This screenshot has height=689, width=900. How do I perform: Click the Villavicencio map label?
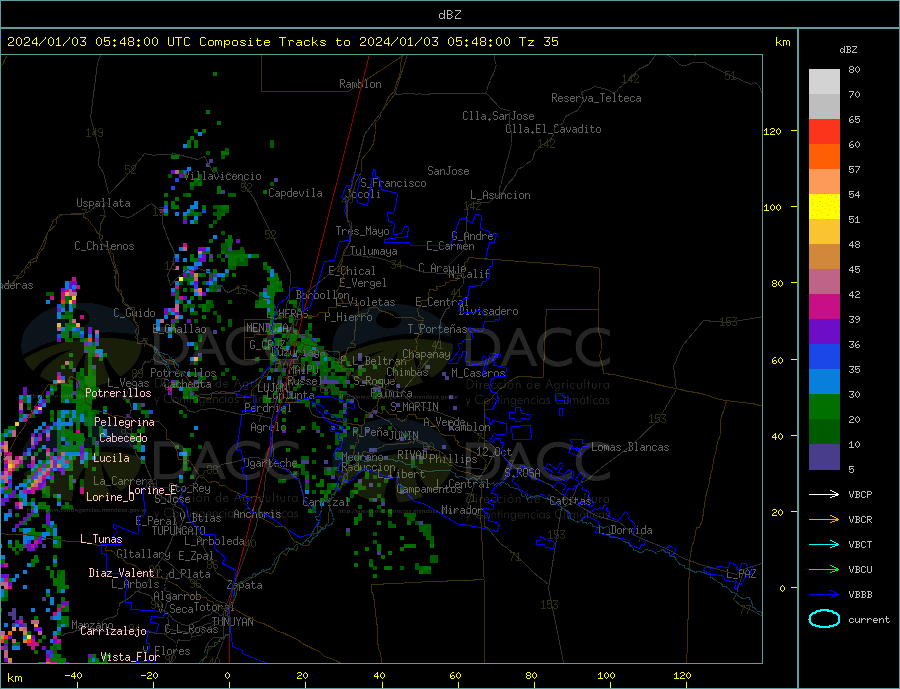tap(222, 176)
